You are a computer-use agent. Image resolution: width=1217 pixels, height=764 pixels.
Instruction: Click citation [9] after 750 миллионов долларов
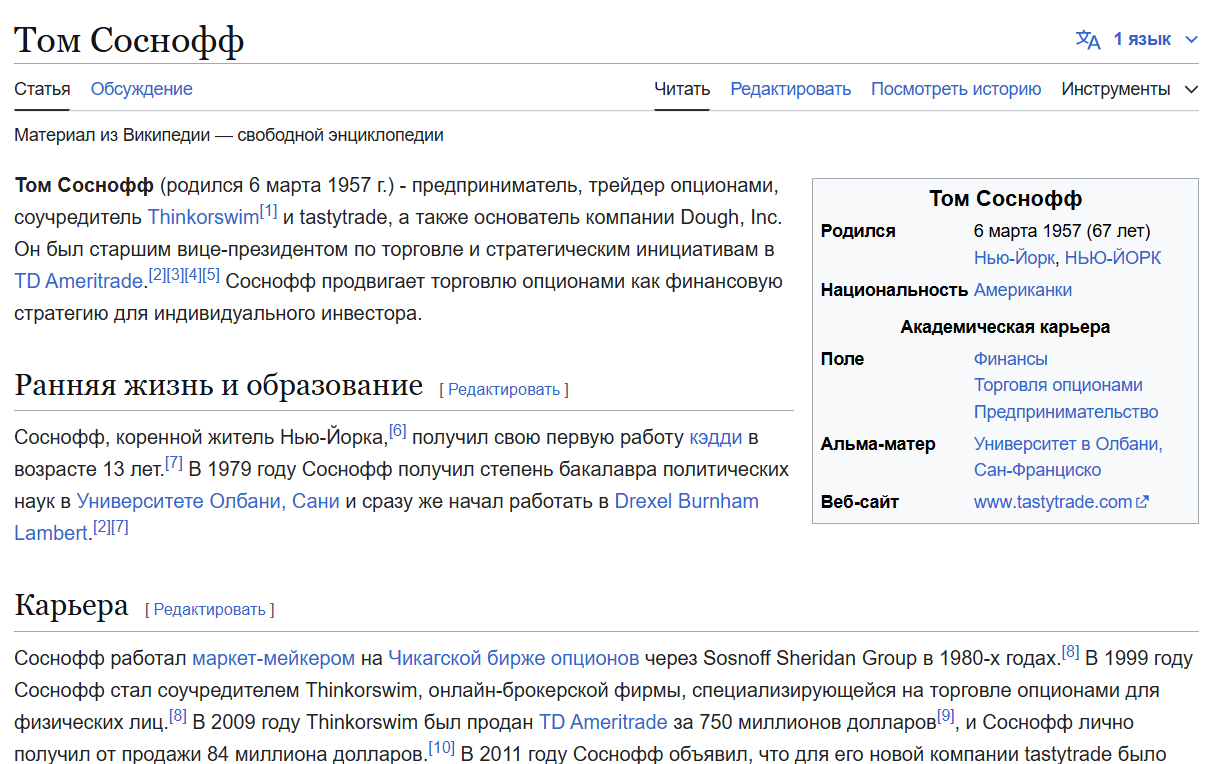[946, 716]
